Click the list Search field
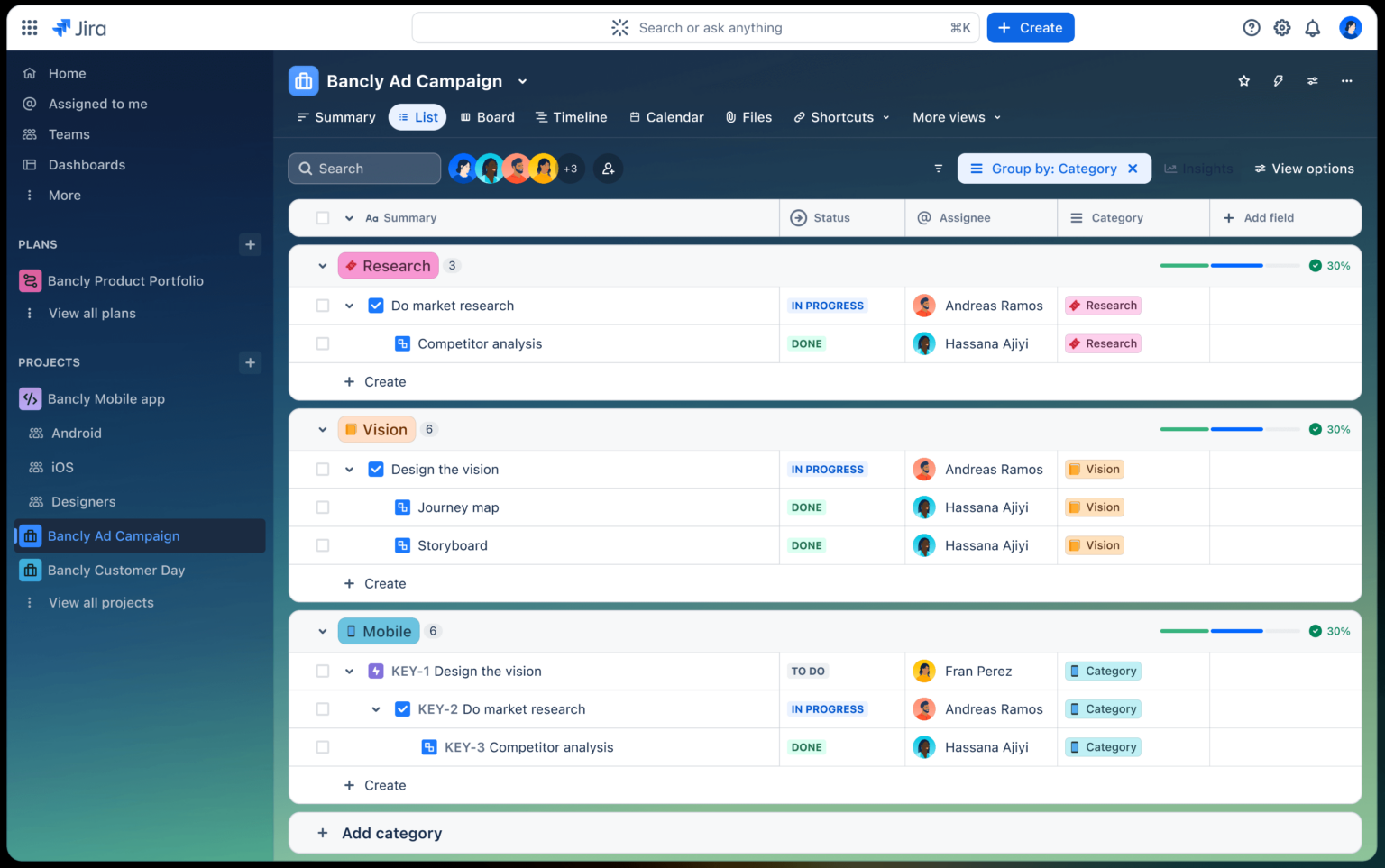Viewport: 1385px width, 868px height. [x=364, y=169]
